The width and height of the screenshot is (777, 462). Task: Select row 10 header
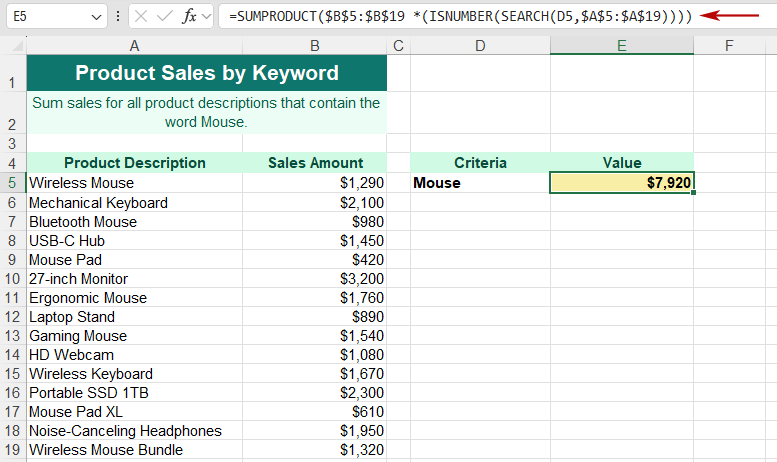coord(12,279)
